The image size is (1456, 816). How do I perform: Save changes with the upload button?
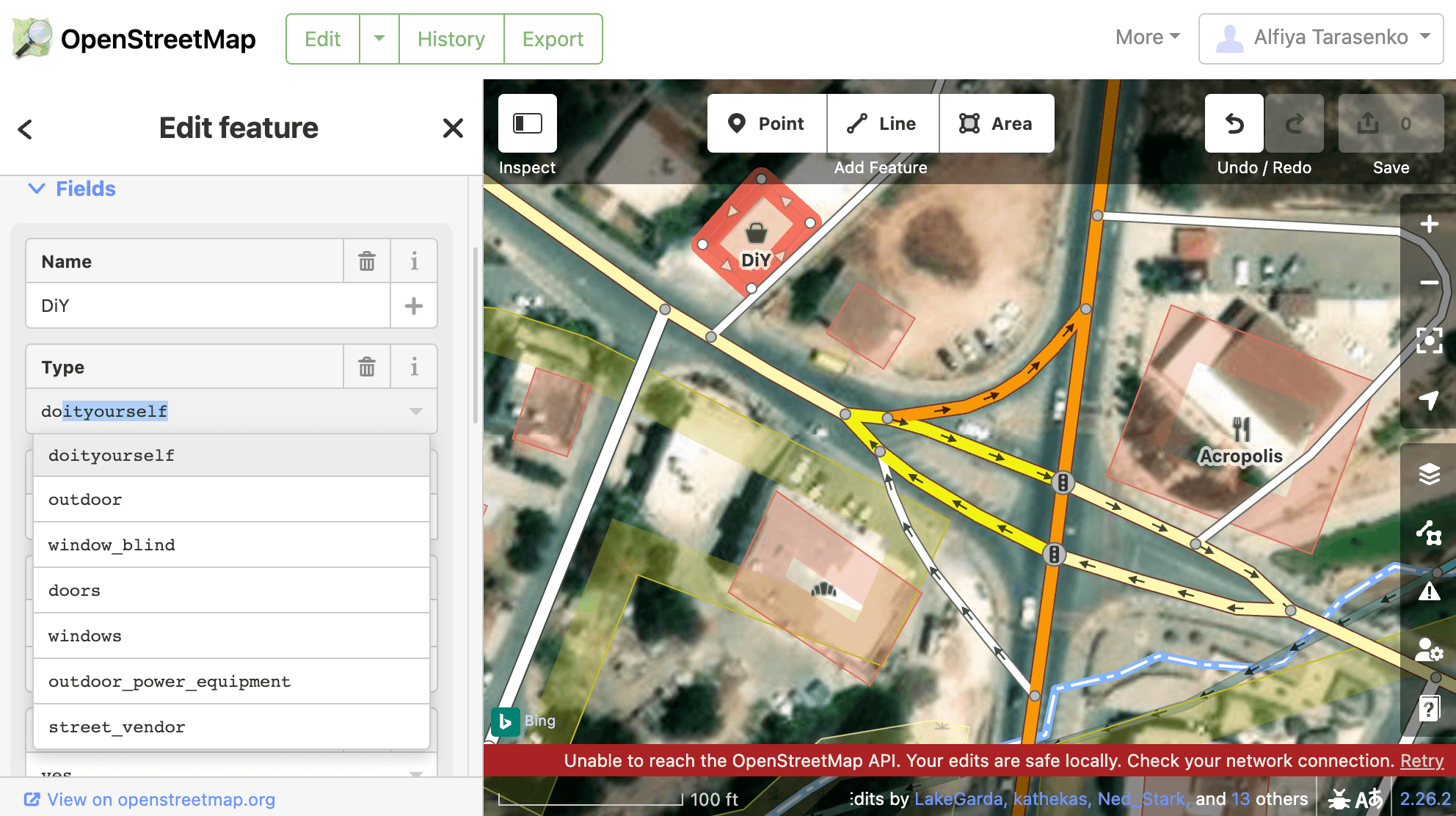pos(1391,123)
